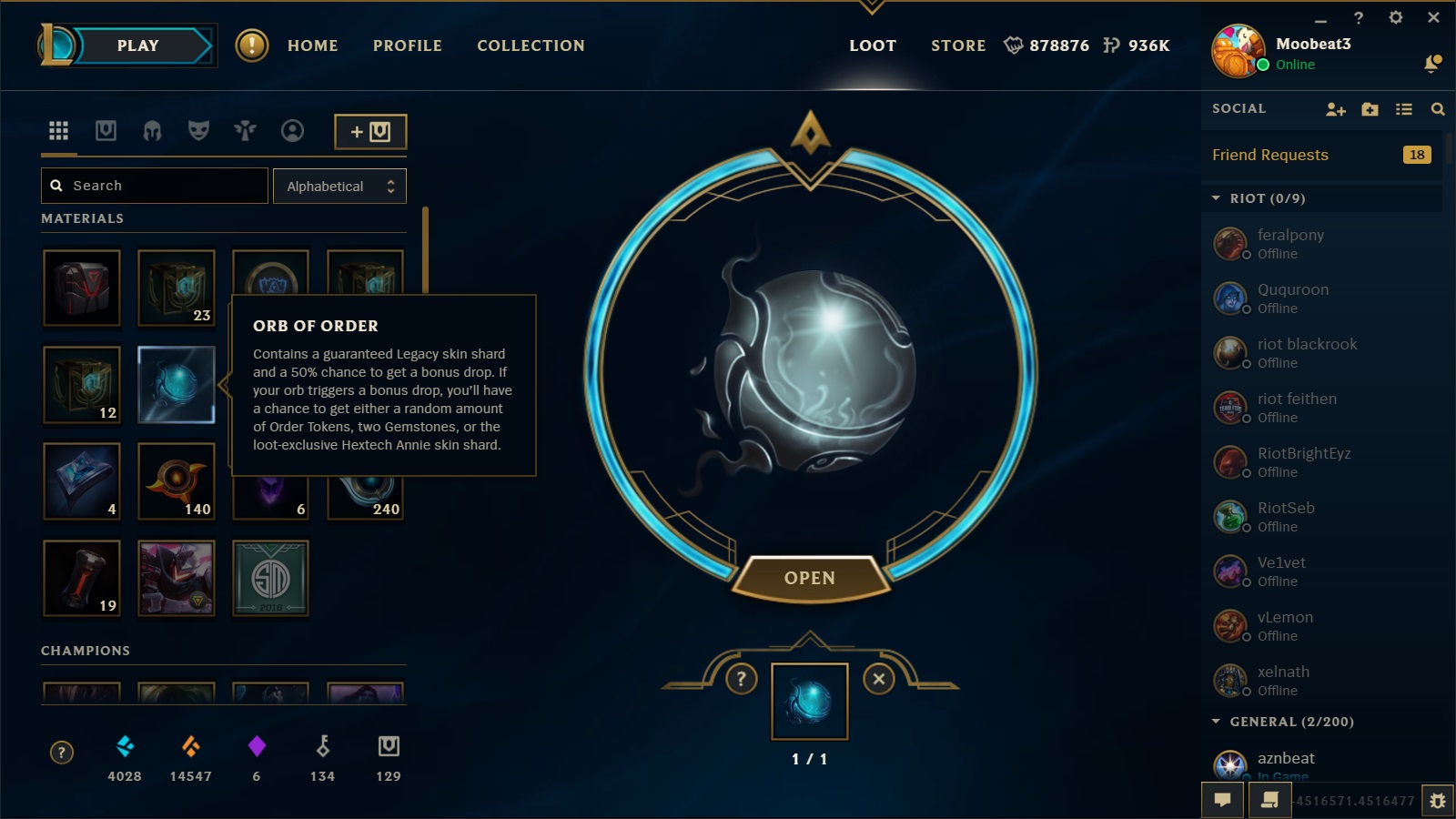This screenshot has height=819, width=1456.
Task: Select the TSM 2018 icon thumbnail
Action: [x=270, y=578]
